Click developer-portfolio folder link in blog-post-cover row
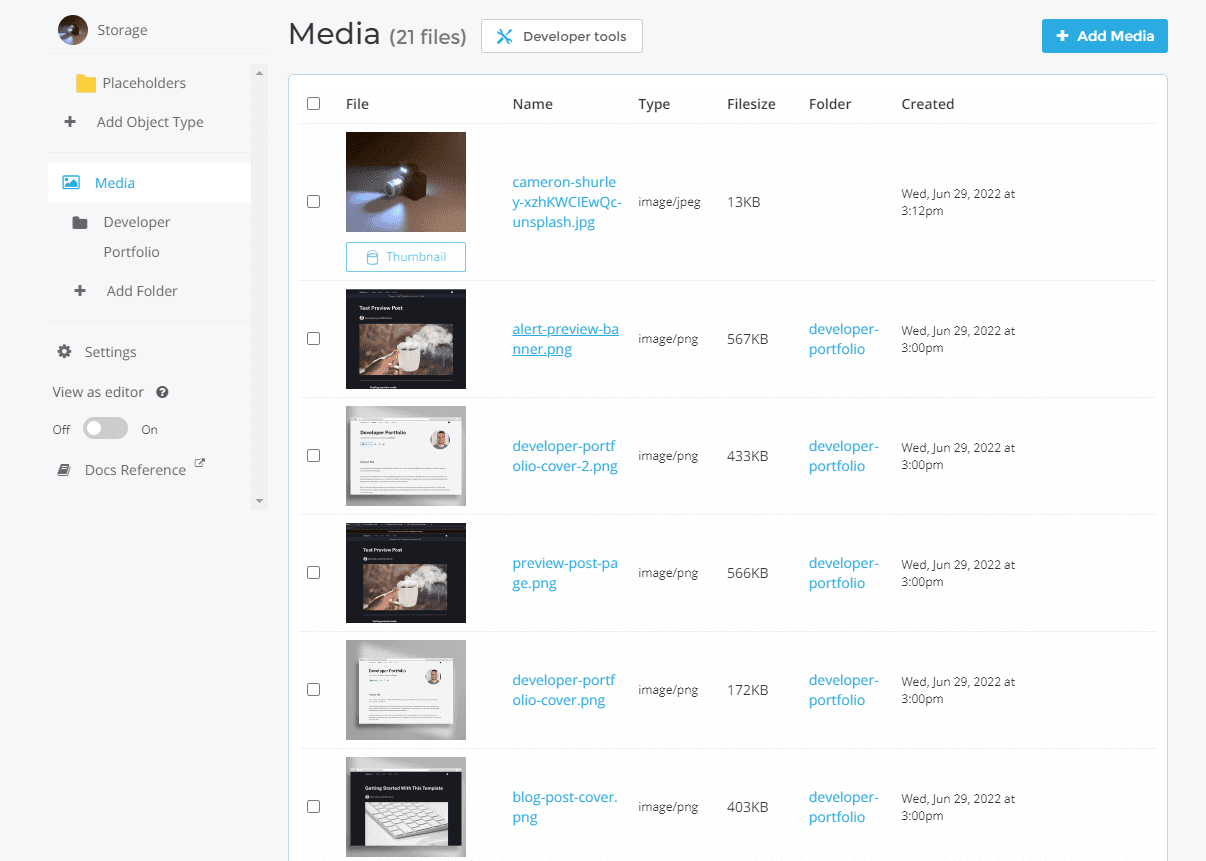 (x=844, y=807)
